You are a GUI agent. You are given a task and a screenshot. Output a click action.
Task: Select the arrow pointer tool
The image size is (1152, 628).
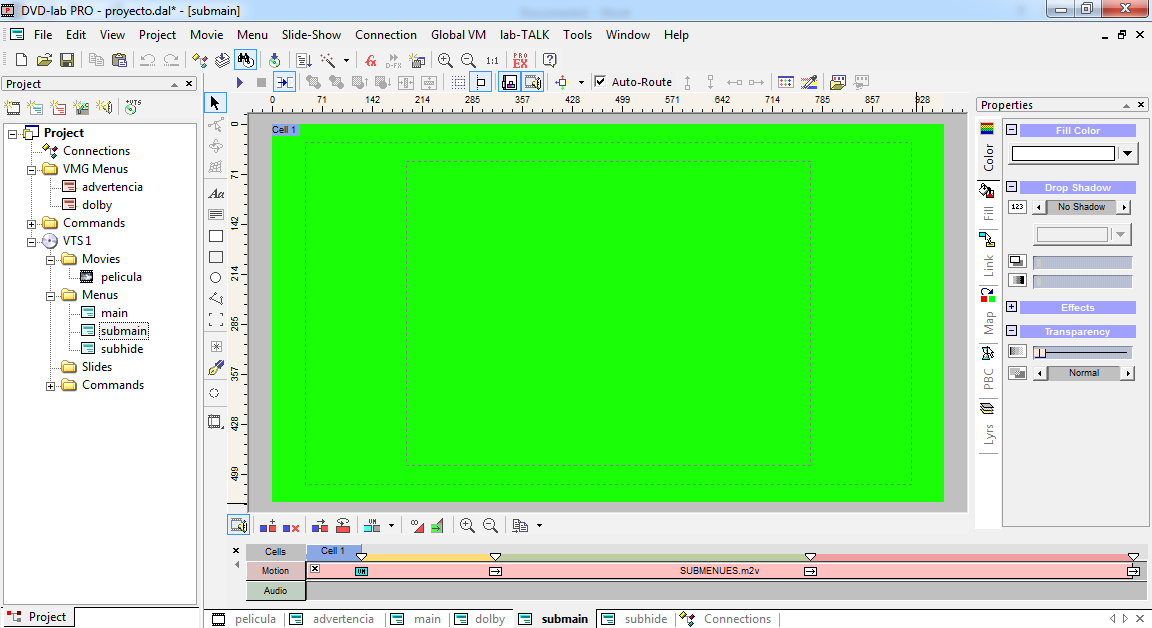point(215,103)
